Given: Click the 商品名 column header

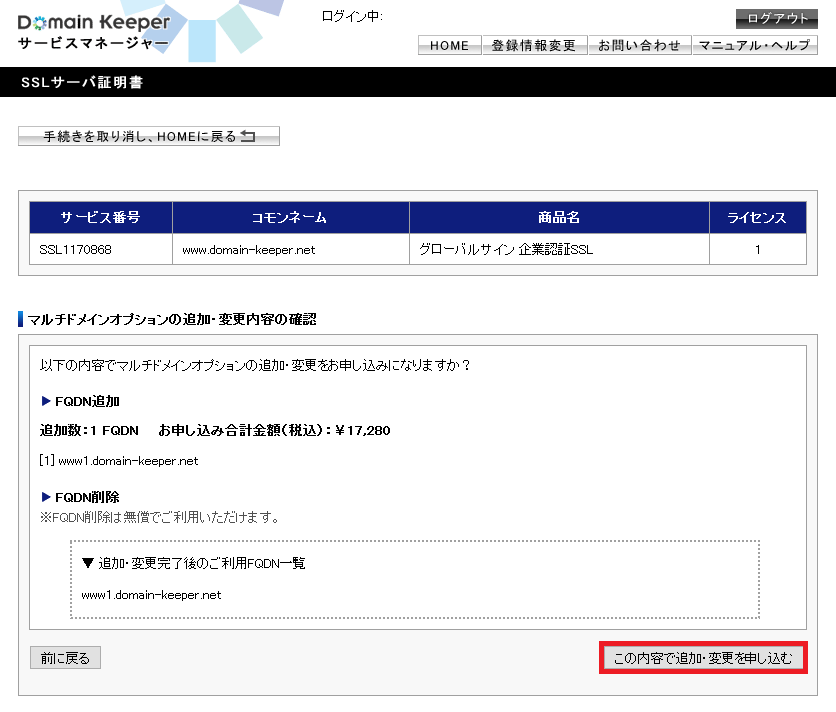Looking at the screenshot, I should [559, 218].
